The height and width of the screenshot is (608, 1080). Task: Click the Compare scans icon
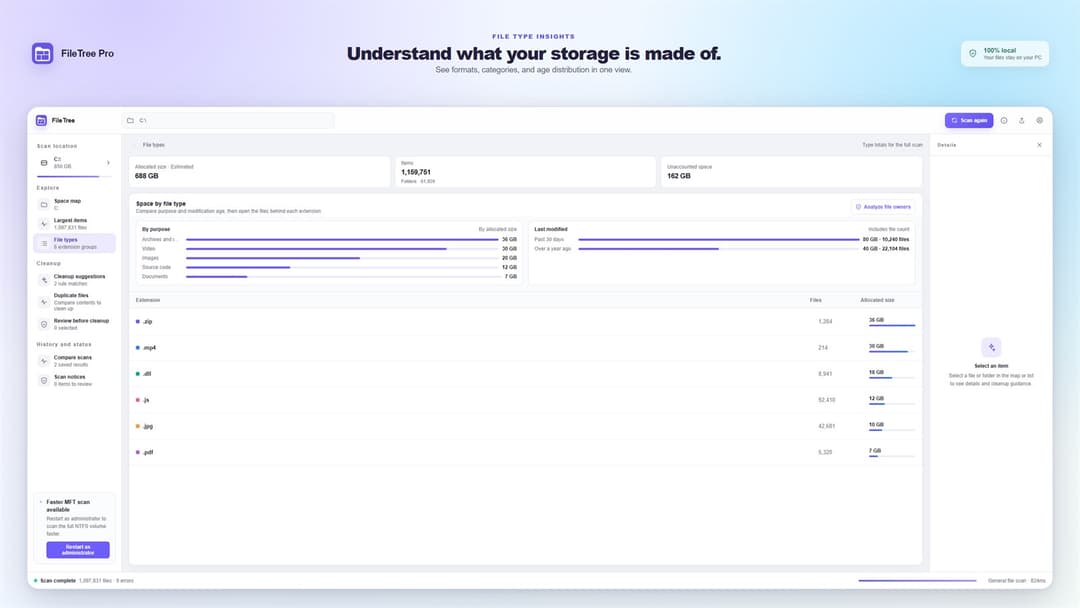[44, 361]
